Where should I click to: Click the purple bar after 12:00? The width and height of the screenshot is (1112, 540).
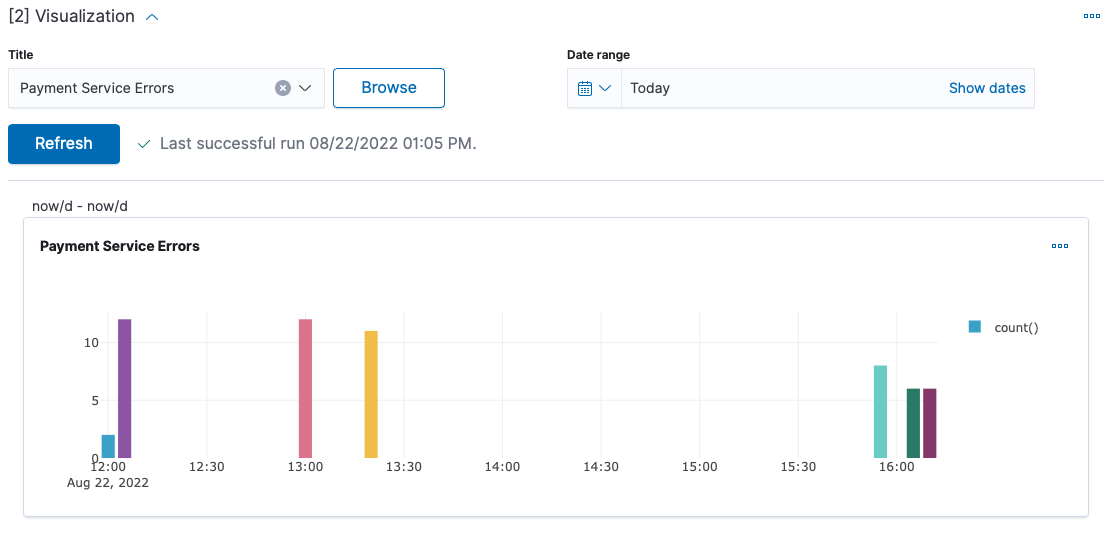coord(125,388)
